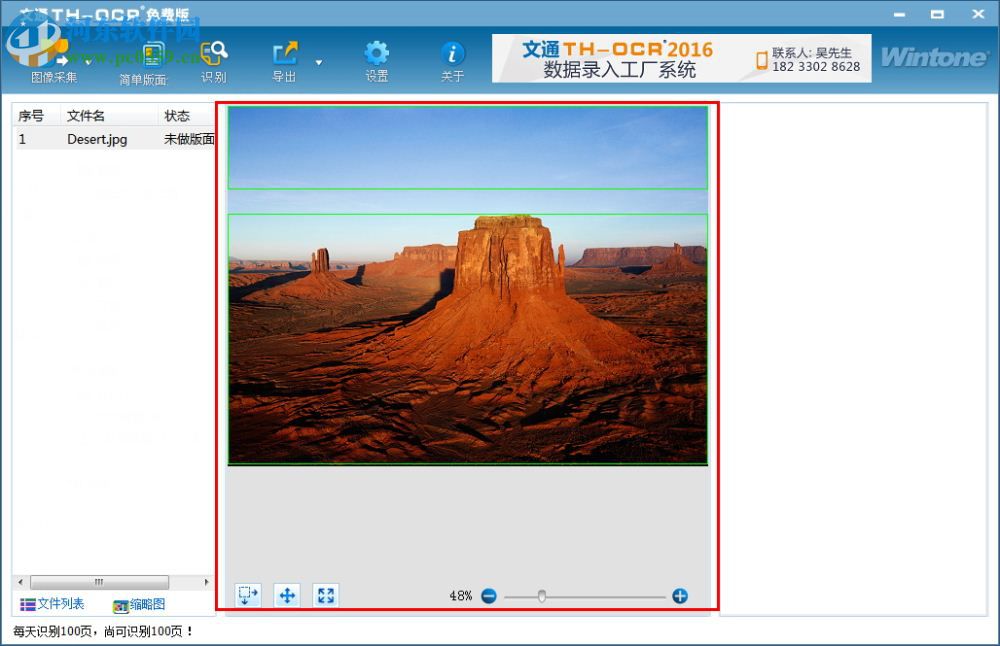Click the horizontal scrollbar under the file list
The height and width of the screenshot is (646, 1000).
(x=100, y=582)
